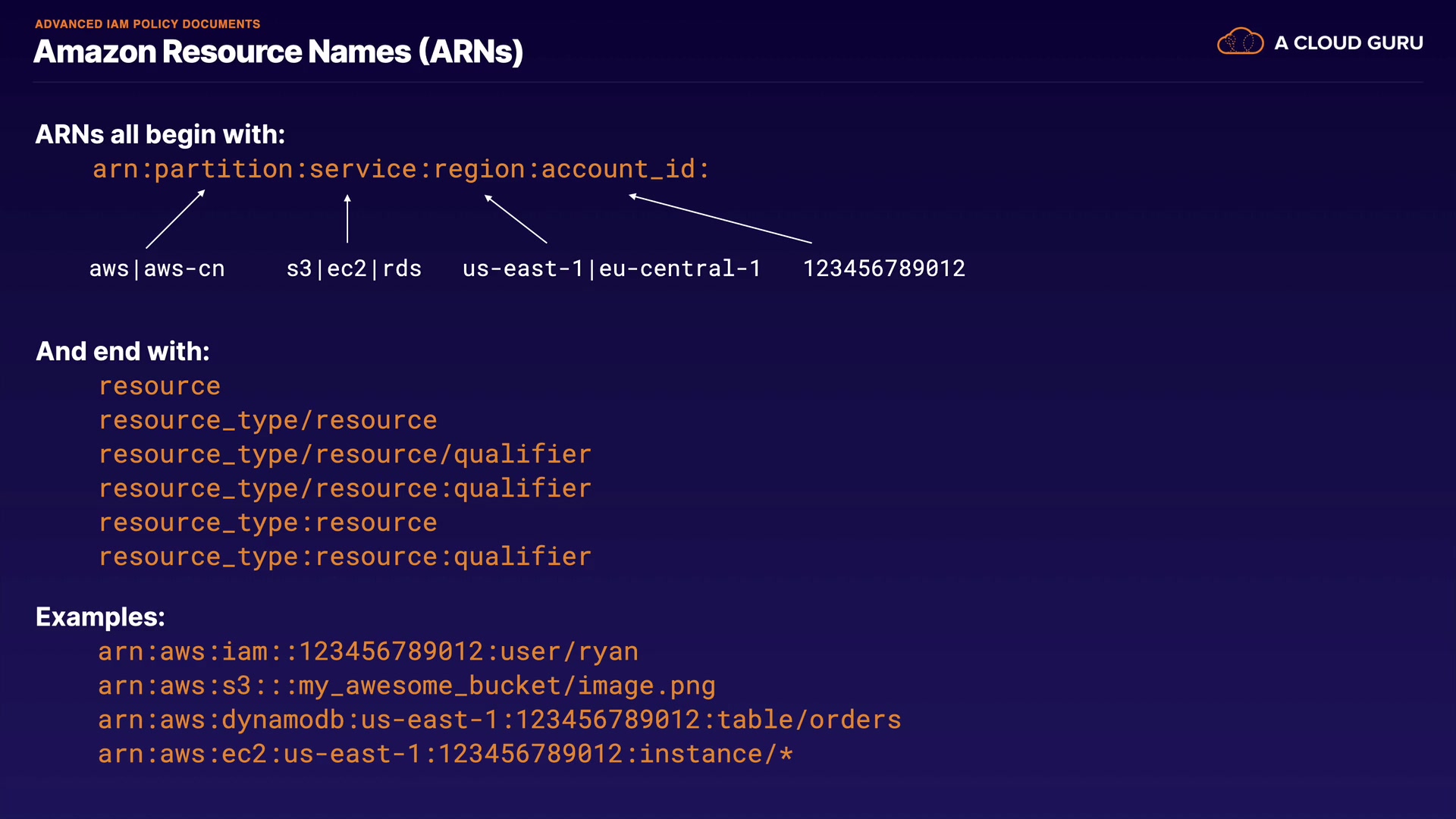Image resolution: width=1456 pixels, height=819 pixels.
Task: Click the arrow pointing to partition
Action: [175, 219]
